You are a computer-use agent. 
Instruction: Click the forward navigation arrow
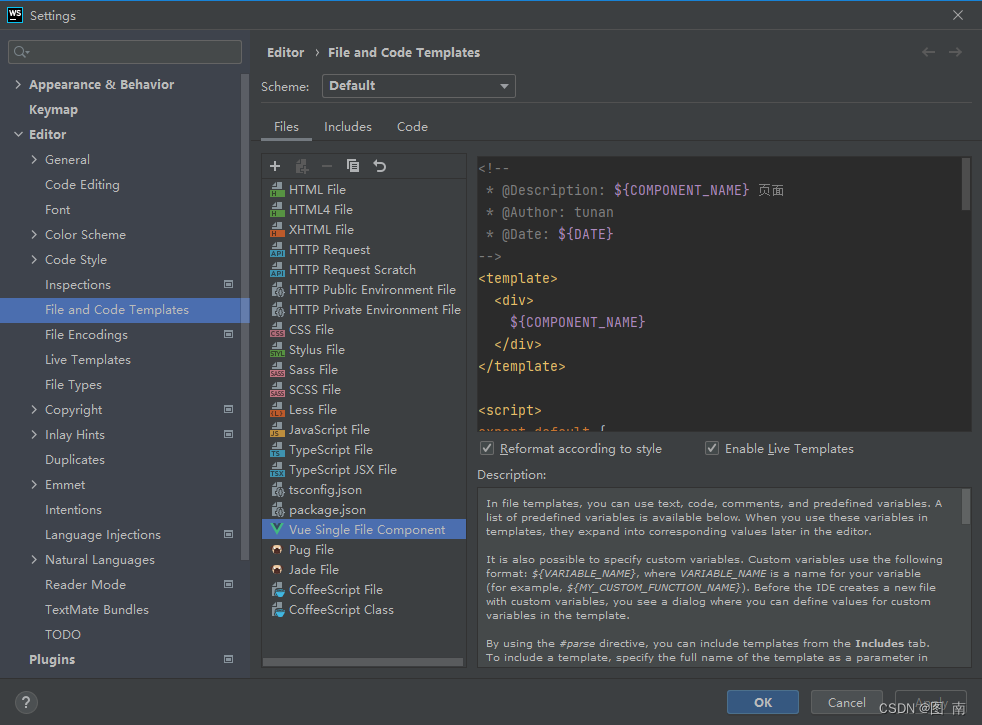[x=955, y=53]
